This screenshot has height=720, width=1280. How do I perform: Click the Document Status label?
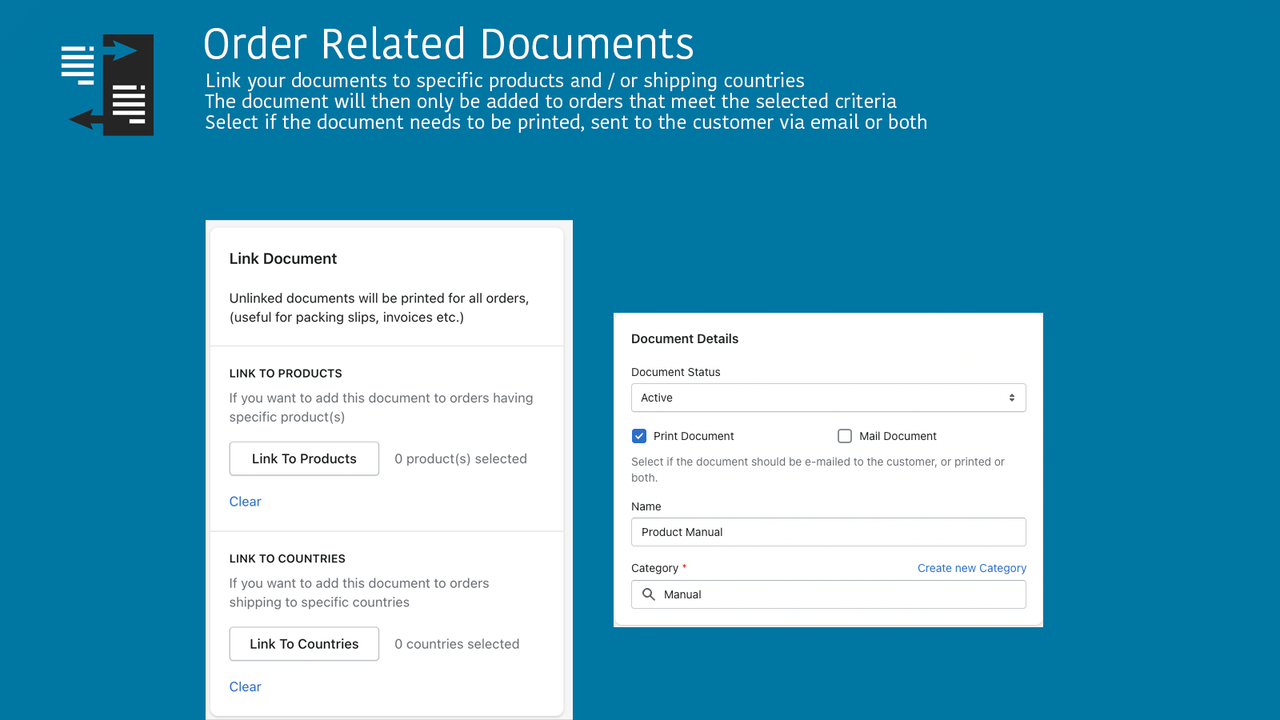676,372
